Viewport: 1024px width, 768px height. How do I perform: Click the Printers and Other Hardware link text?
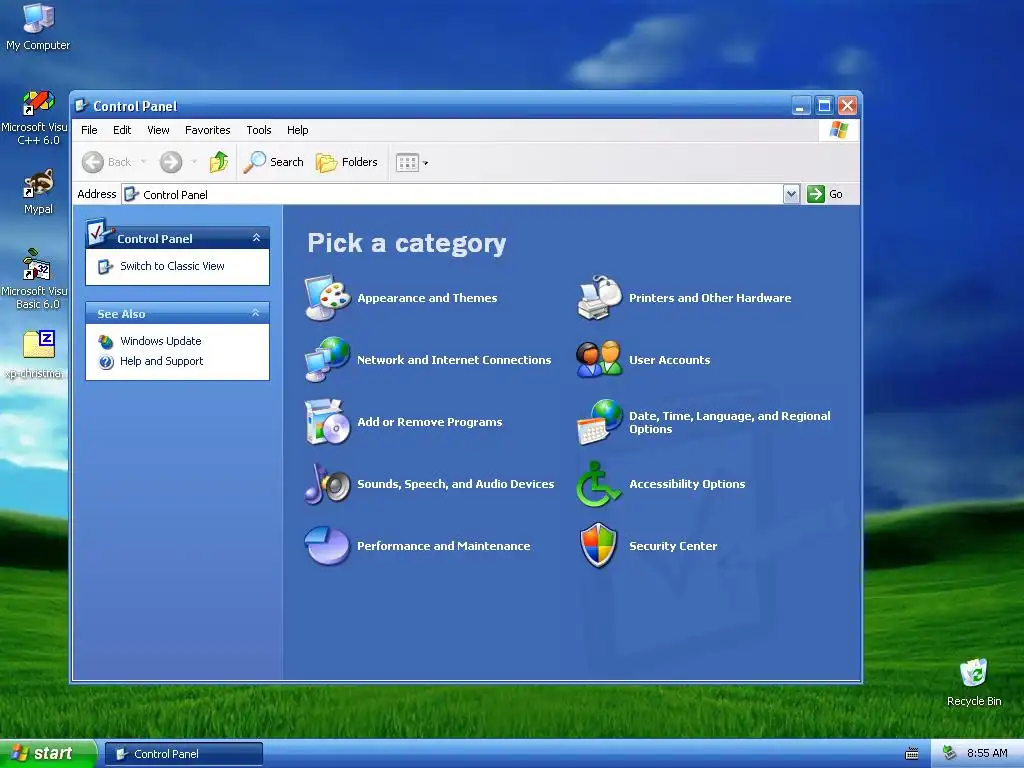pyautogui.click(x=710, y=298)
